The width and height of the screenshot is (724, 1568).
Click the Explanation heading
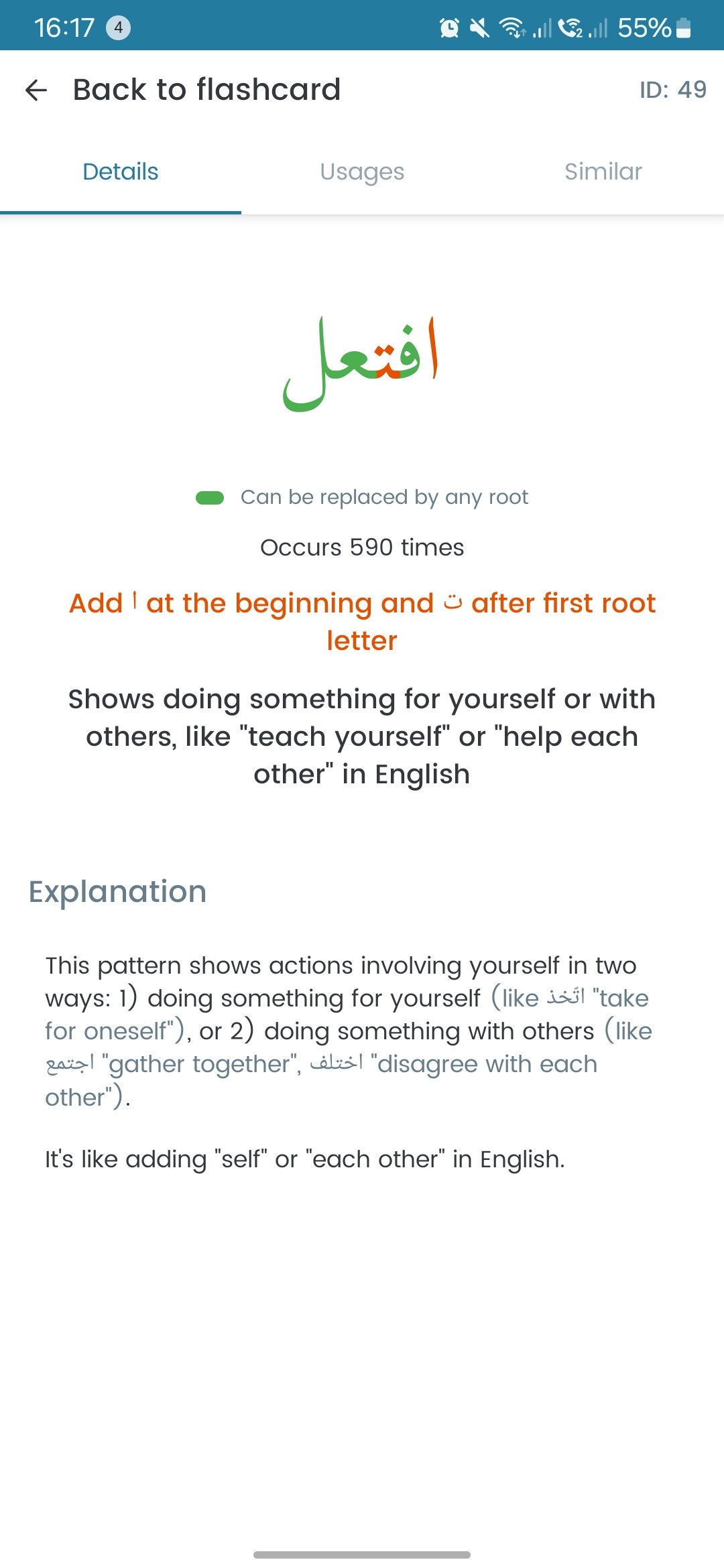point(117,892)
